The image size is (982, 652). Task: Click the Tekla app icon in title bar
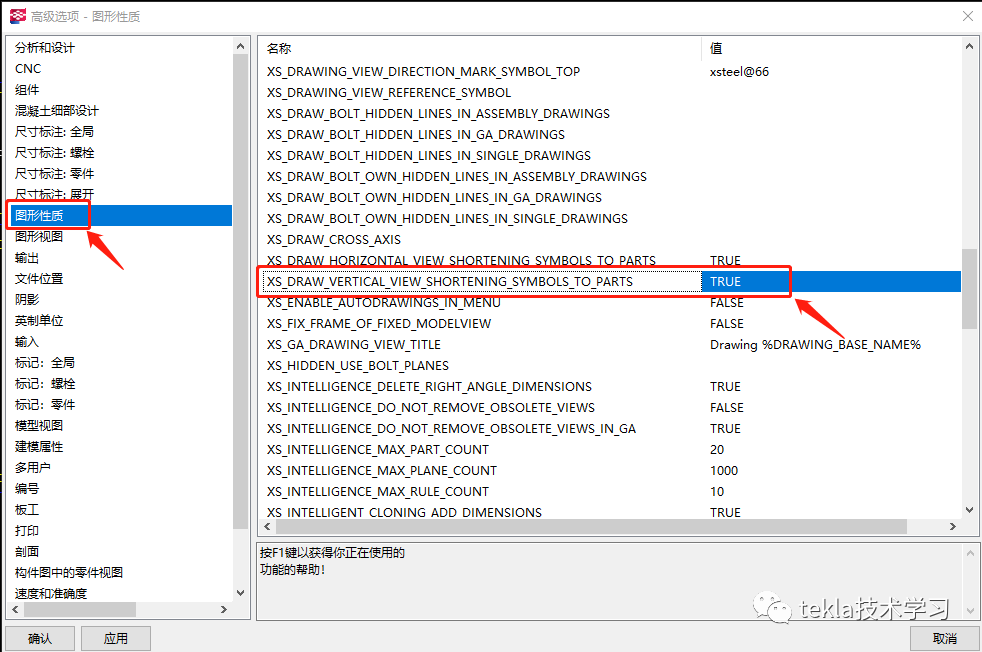[18, 16]
